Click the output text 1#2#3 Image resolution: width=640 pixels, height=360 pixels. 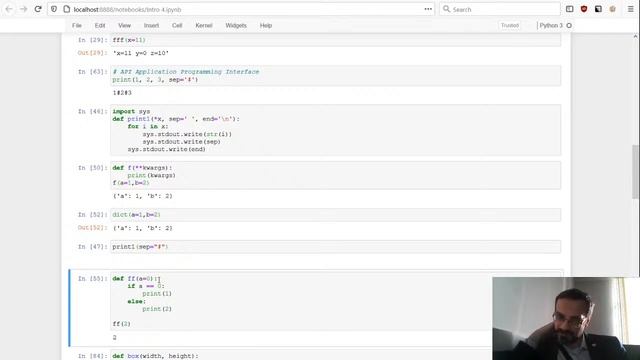coord(122,93)
